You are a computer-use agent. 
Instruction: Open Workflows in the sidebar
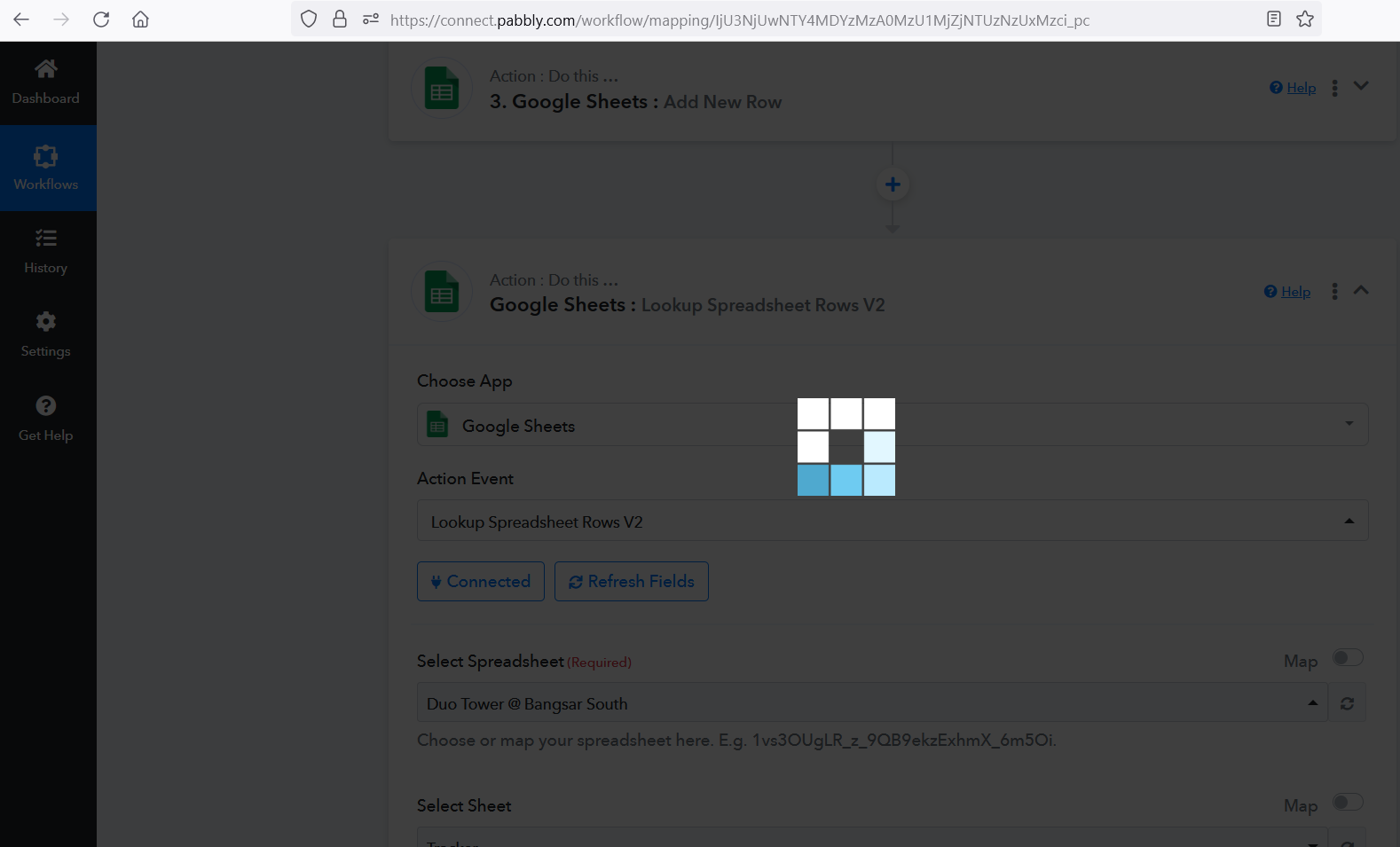[46, 169]
